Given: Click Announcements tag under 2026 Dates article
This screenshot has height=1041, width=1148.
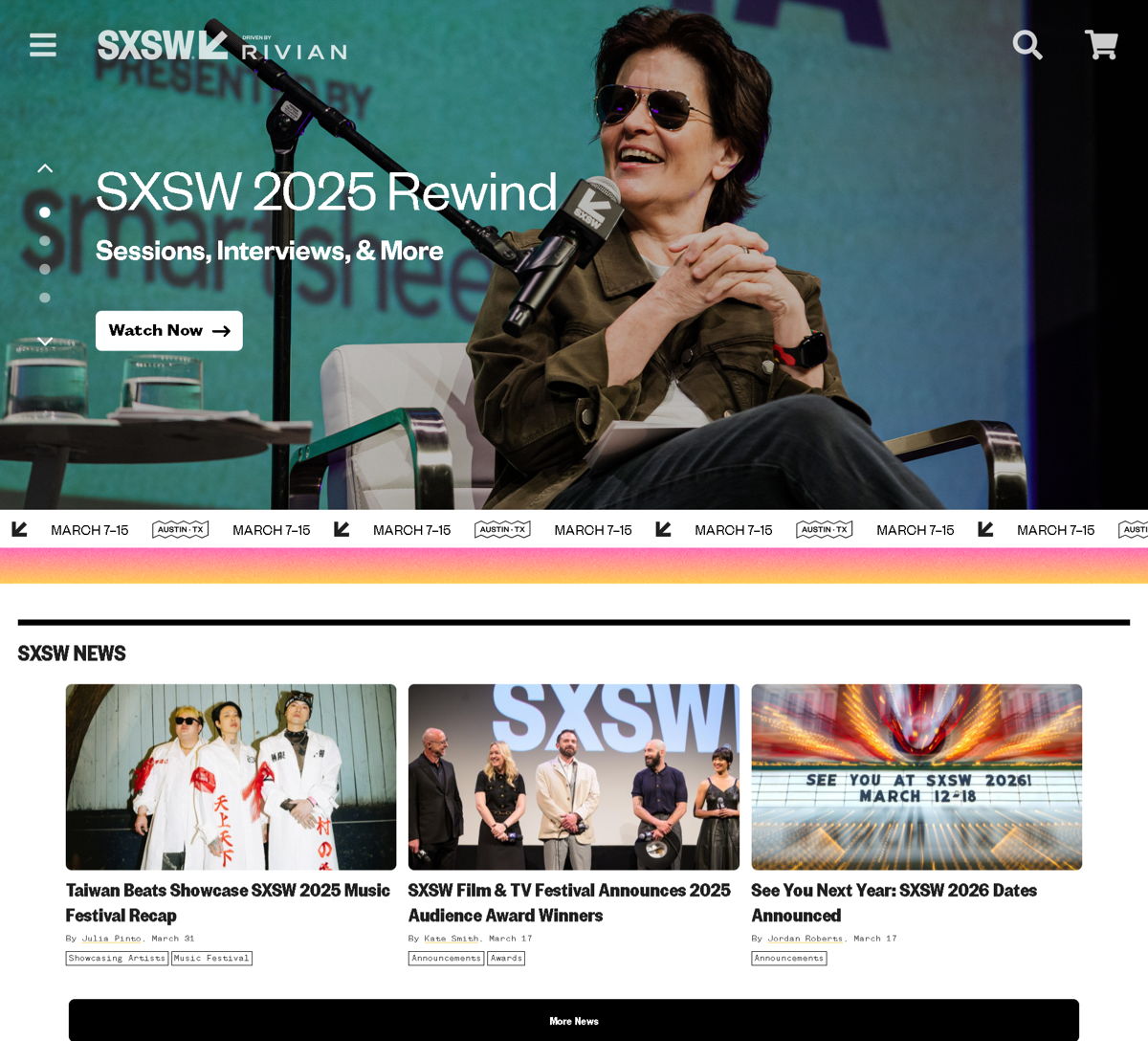Looking at the screenshot, I should (x=789, y=958).
